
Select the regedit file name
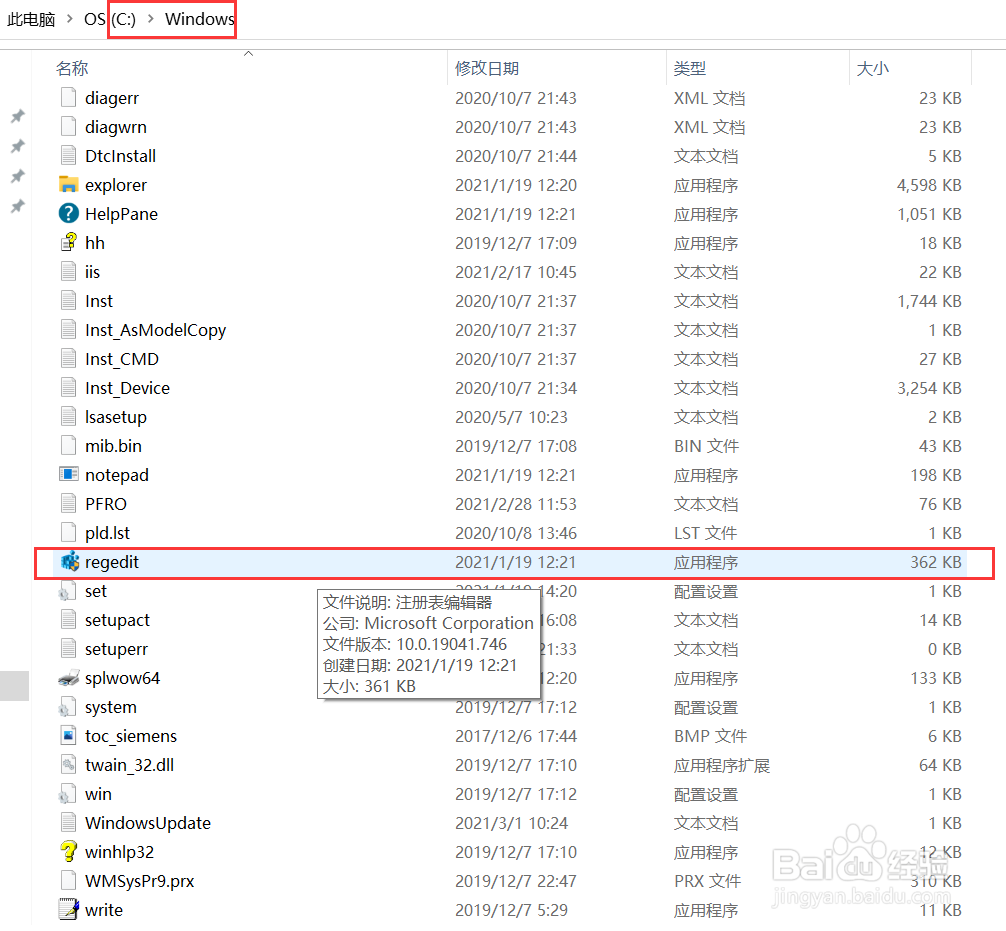(112, 562)
